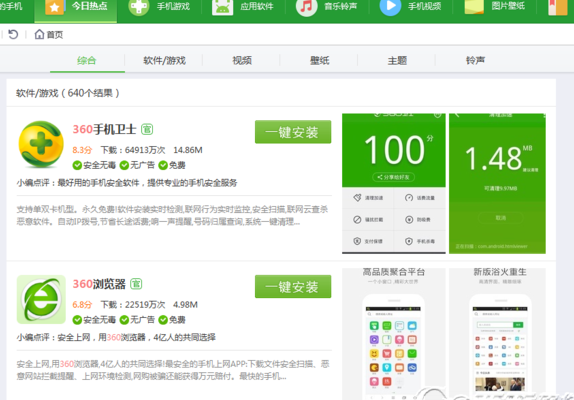Open the 图片壁纸 picture icon
574x400 pixels.
tap(474, 7)
